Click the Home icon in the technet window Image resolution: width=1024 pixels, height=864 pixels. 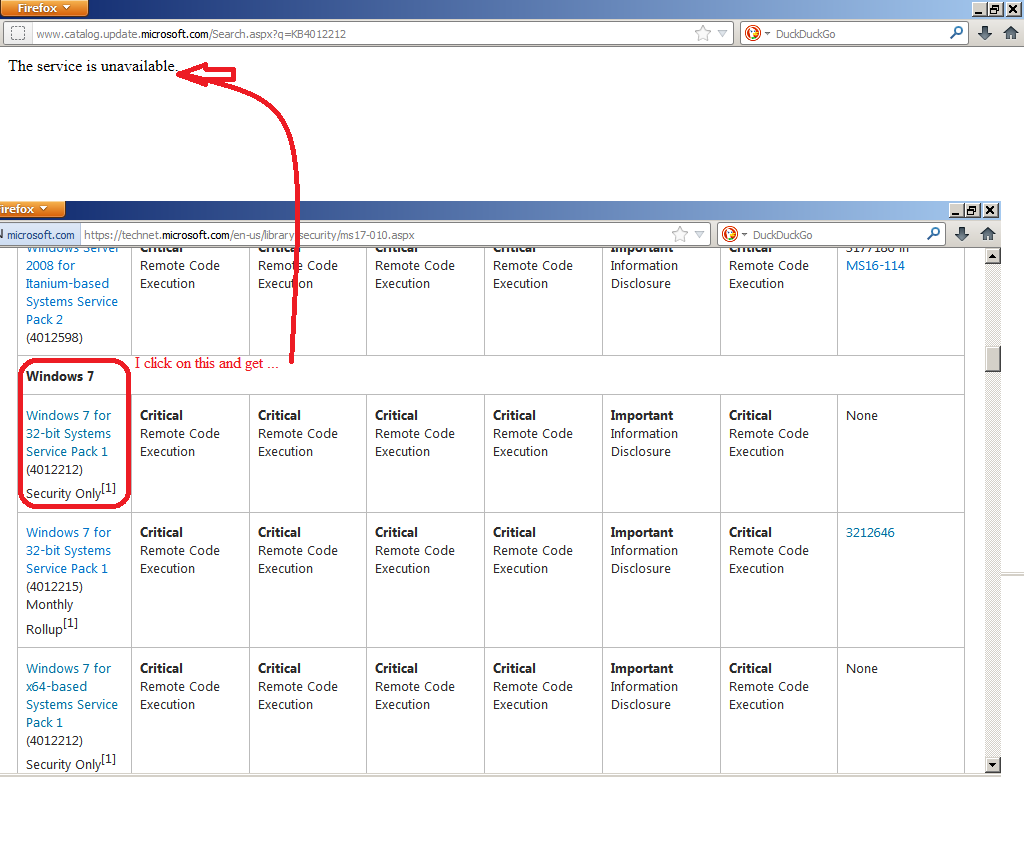pyautogui.click(x=988, y=234)
